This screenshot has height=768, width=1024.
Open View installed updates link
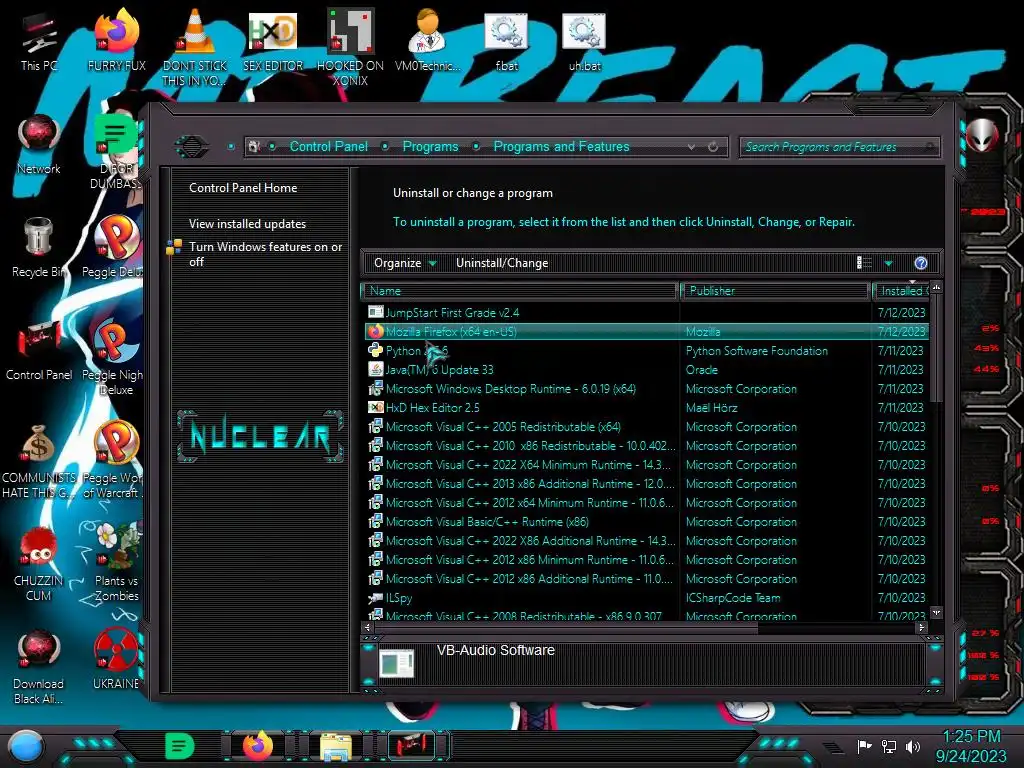click(x=247, y=223)
